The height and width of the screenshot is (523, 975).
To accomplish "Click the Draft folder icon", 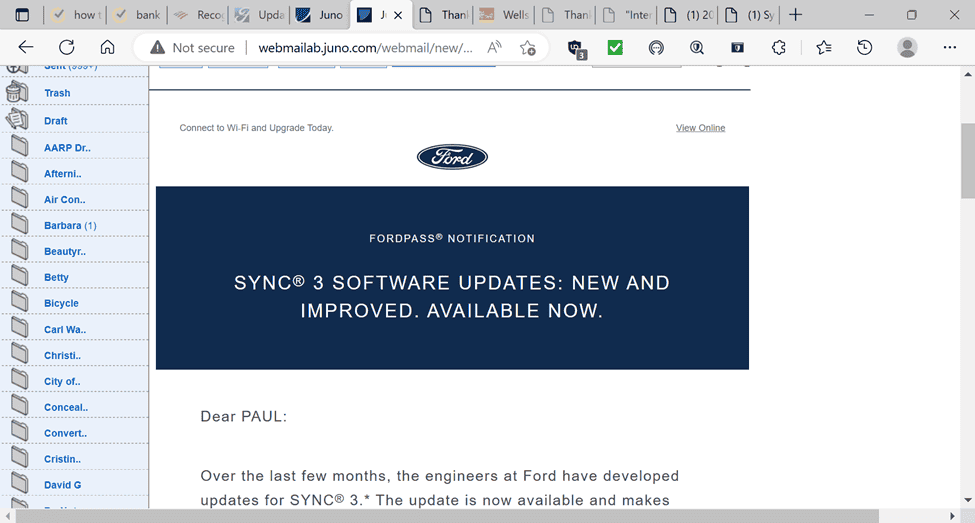I will tap(17, 119).
